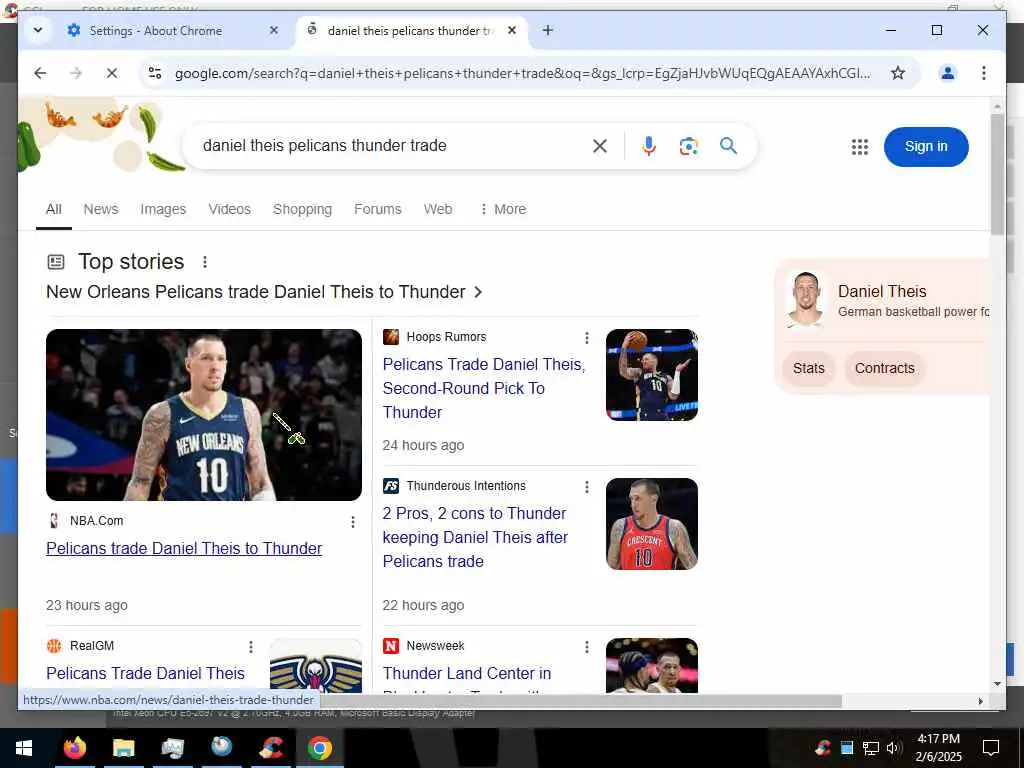Image resolution: width=1024 pixels, height=768 pixels.
Task: Select the Images results tab
Action: [x=163, y=209]
